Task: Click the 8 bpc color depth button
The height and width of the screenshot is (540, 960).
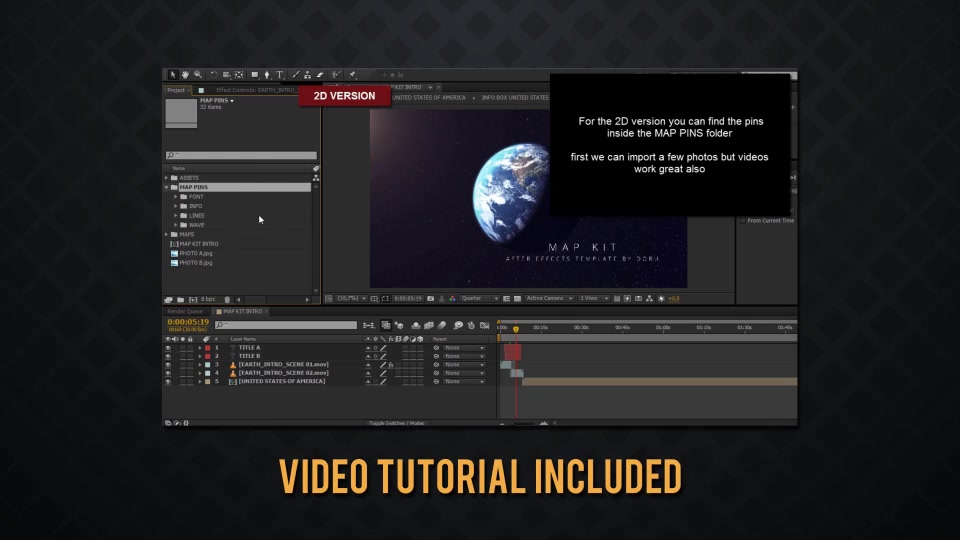Action: coord(208,299)
